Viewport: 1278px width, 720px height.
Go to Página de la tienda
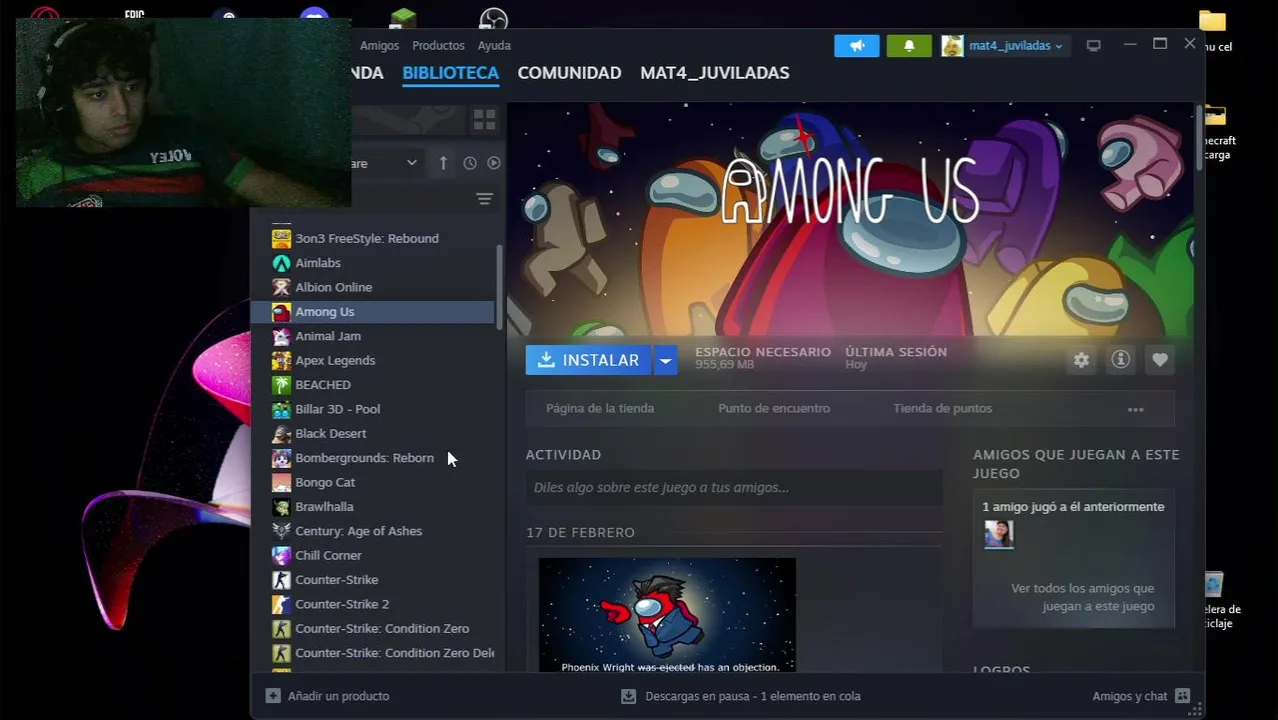[600, 408]
